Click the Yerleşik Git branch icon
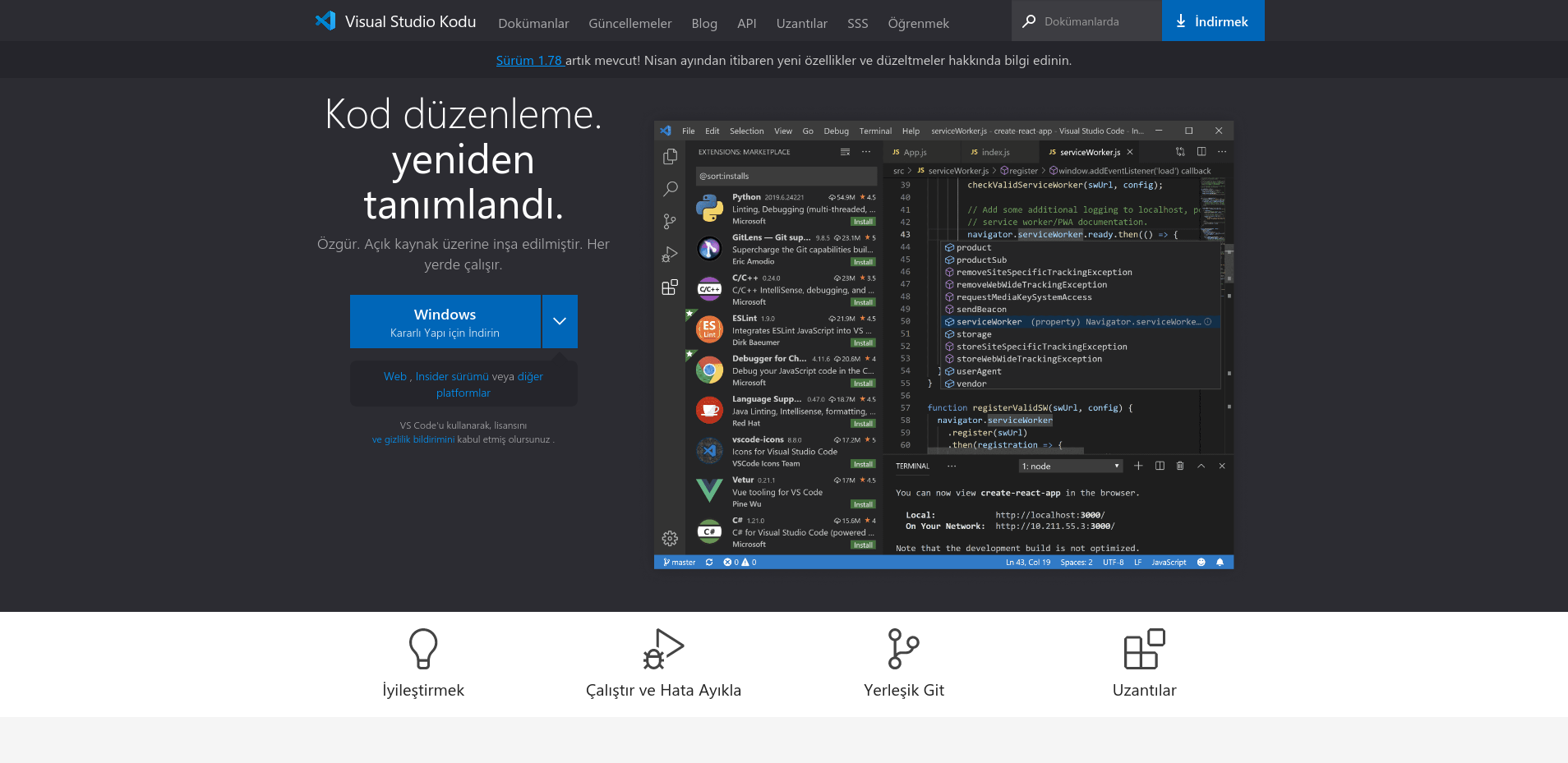 pos(903,649)
